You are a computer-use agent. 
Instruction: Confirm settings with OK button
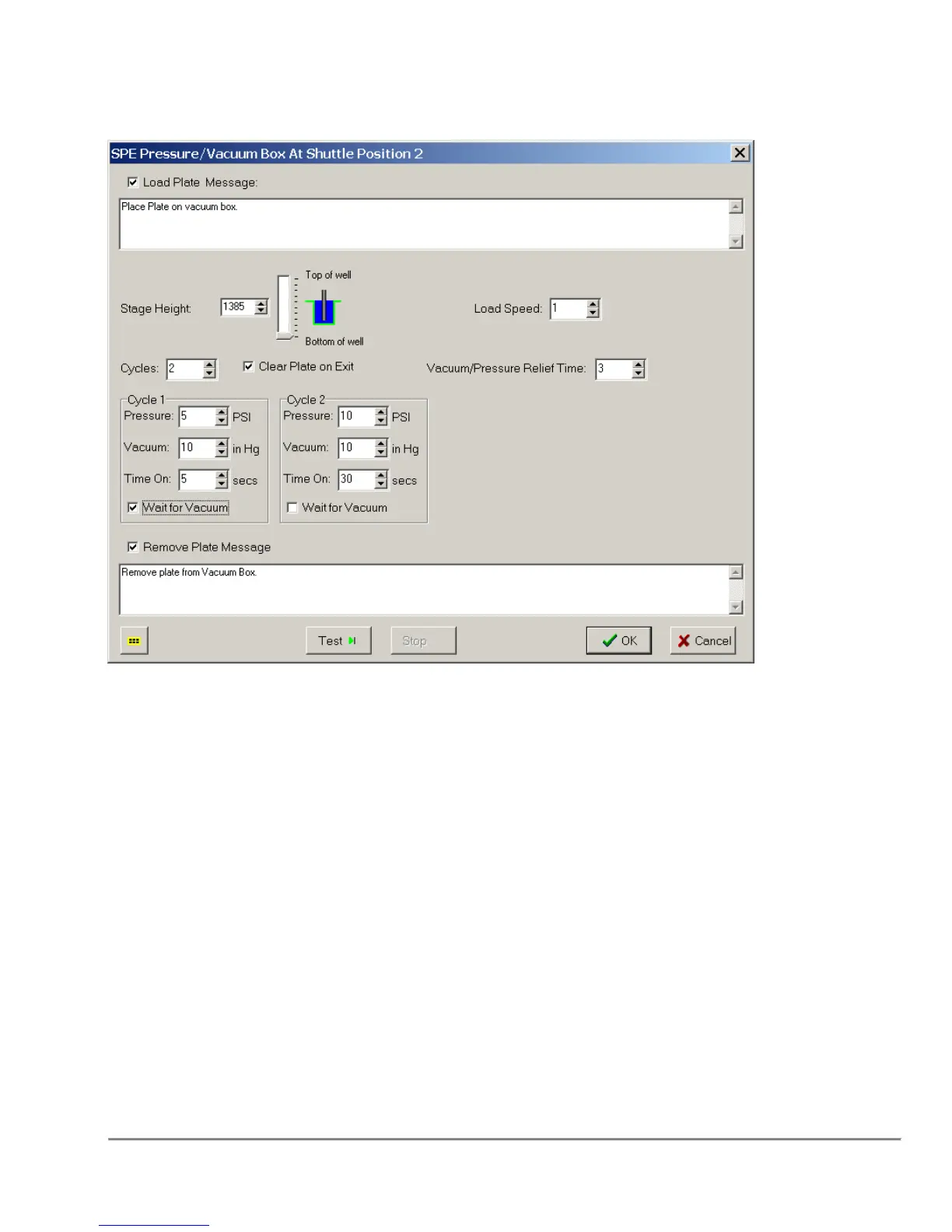(619, 641)
